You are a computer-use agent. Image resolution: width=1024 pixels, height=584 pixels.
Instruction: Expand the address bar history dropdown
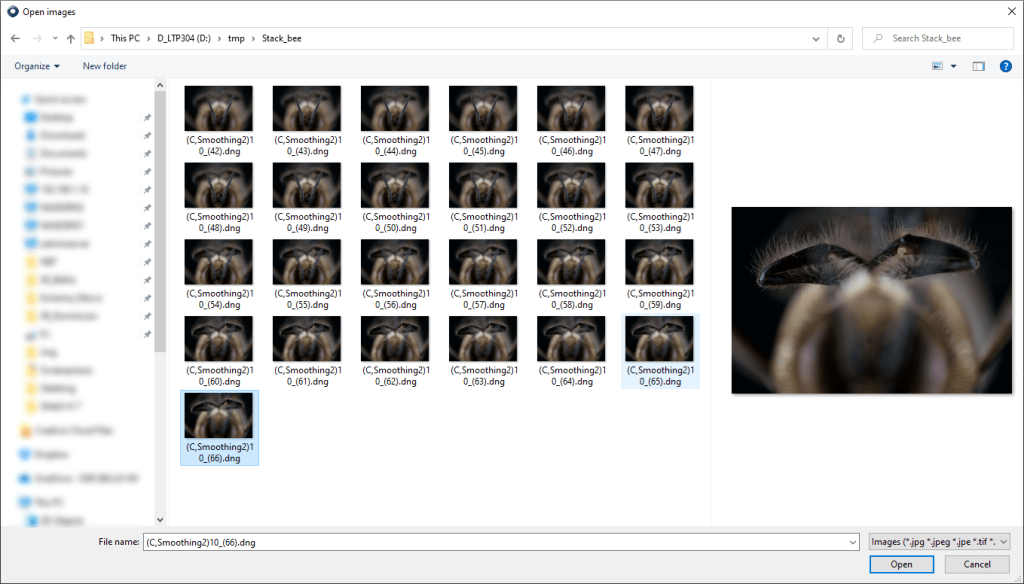click(x=818, y=38)
